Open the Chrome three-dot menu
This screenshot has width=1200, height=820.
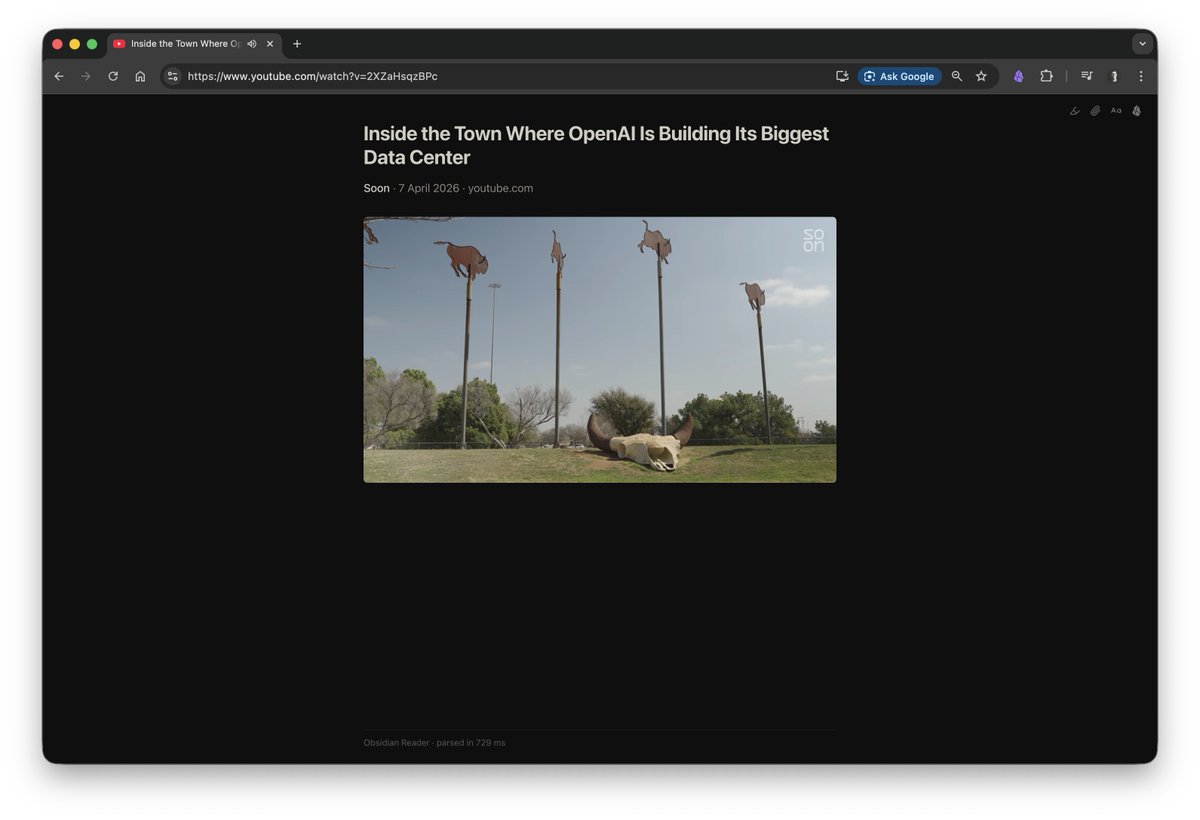pos(1141,76)
